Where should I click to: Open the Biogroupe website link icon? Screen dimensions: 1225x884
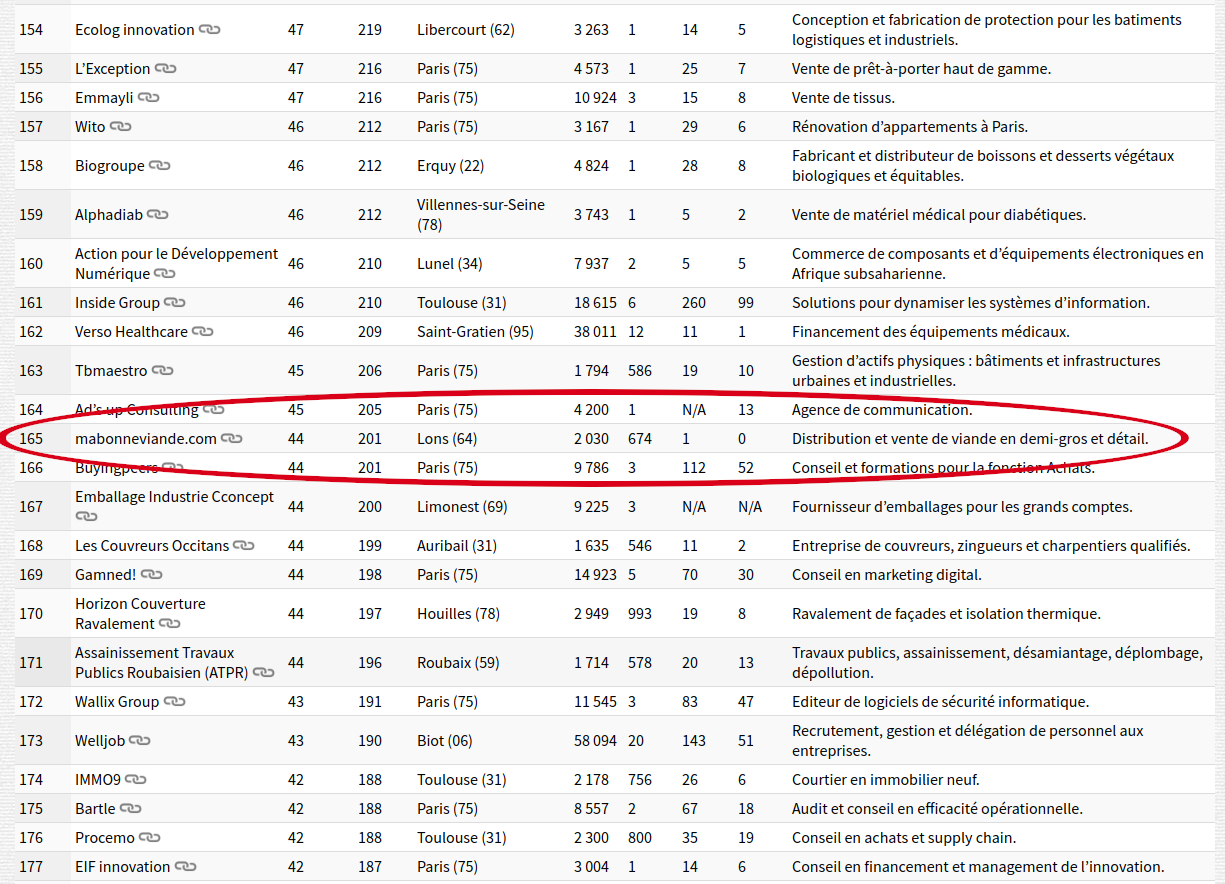coord(160,166)
